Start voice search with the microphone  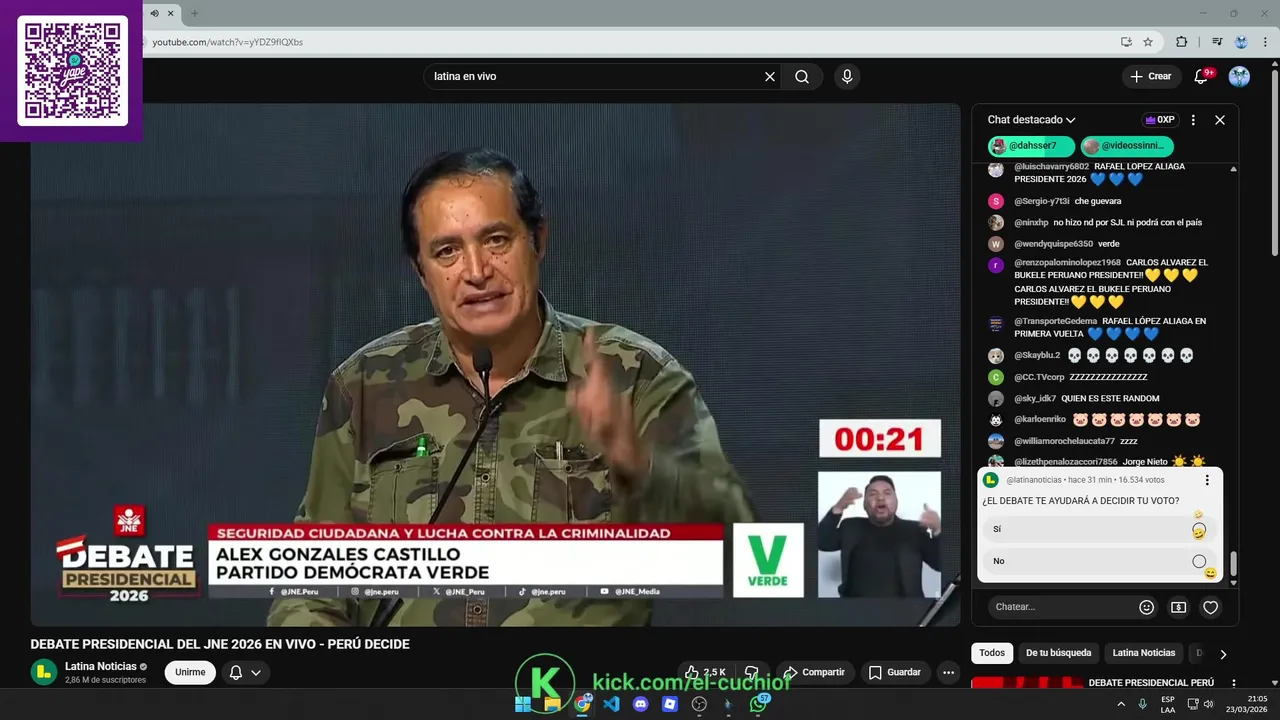[847, 77]
